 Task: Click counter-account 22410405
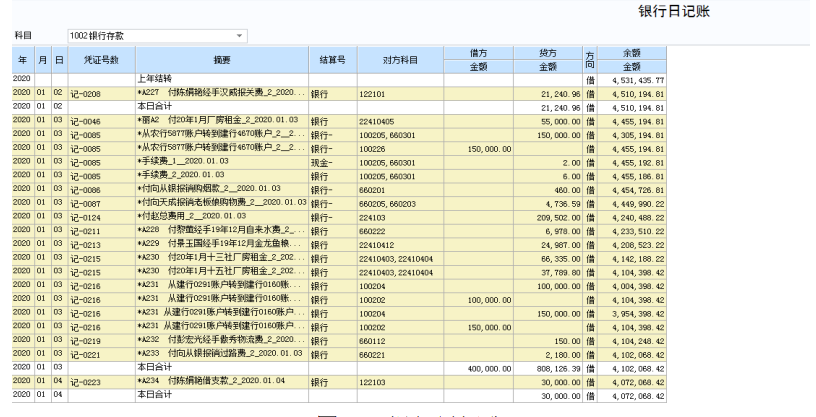(400, 121)
